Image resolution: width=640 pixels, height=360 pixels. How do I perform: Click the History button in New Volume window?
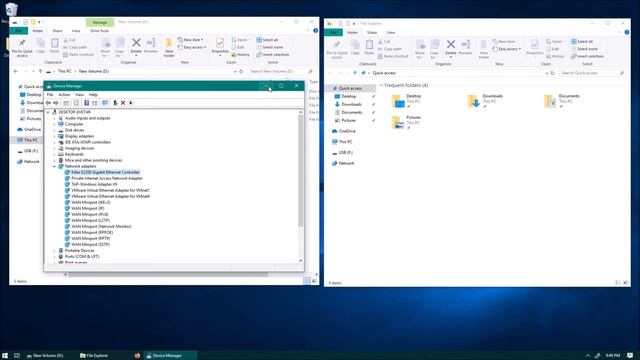click(x=240, y=55)
